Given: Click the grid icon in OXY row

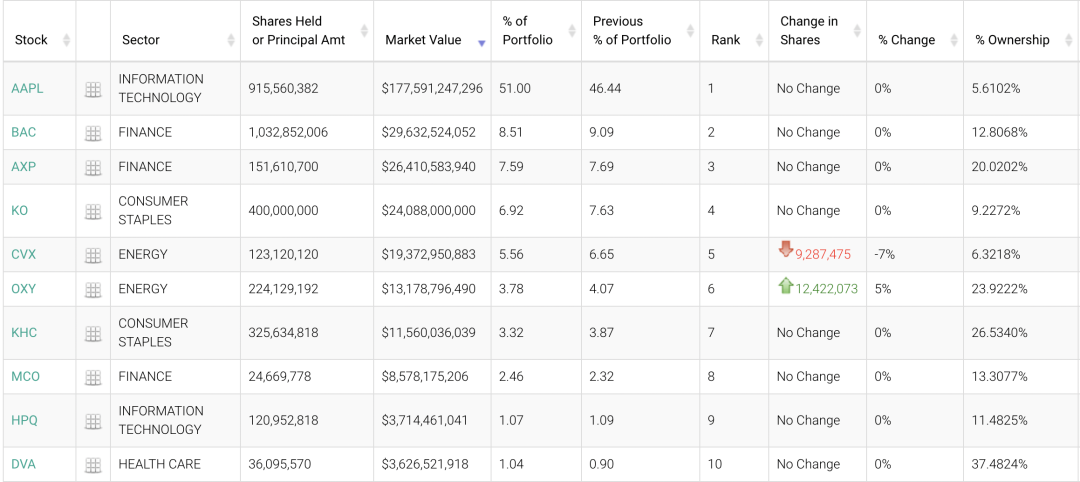Looking at the screenshot, I should [x=93, y=289].
